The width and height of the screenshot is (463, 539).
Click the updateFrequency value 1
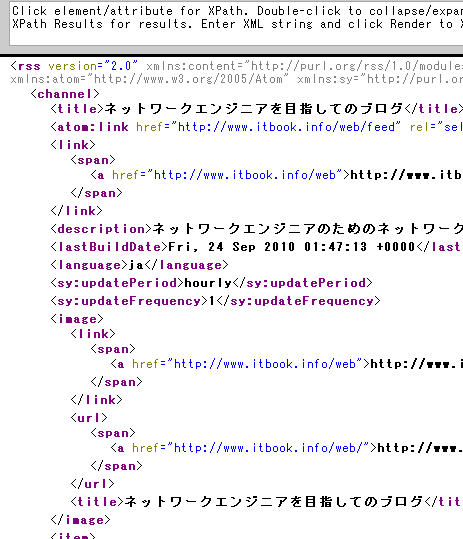pyautogui.click(x=212, y=301)
